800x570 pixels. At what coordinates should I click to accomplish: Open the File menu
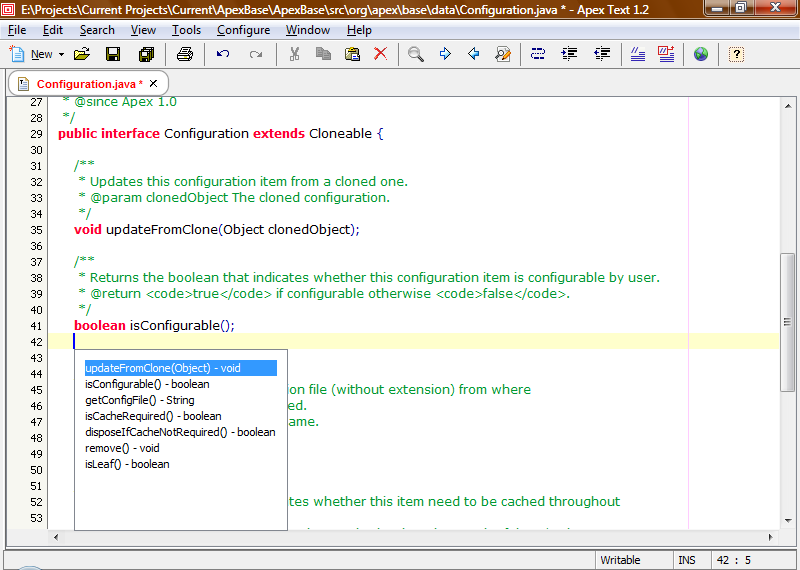17,30
